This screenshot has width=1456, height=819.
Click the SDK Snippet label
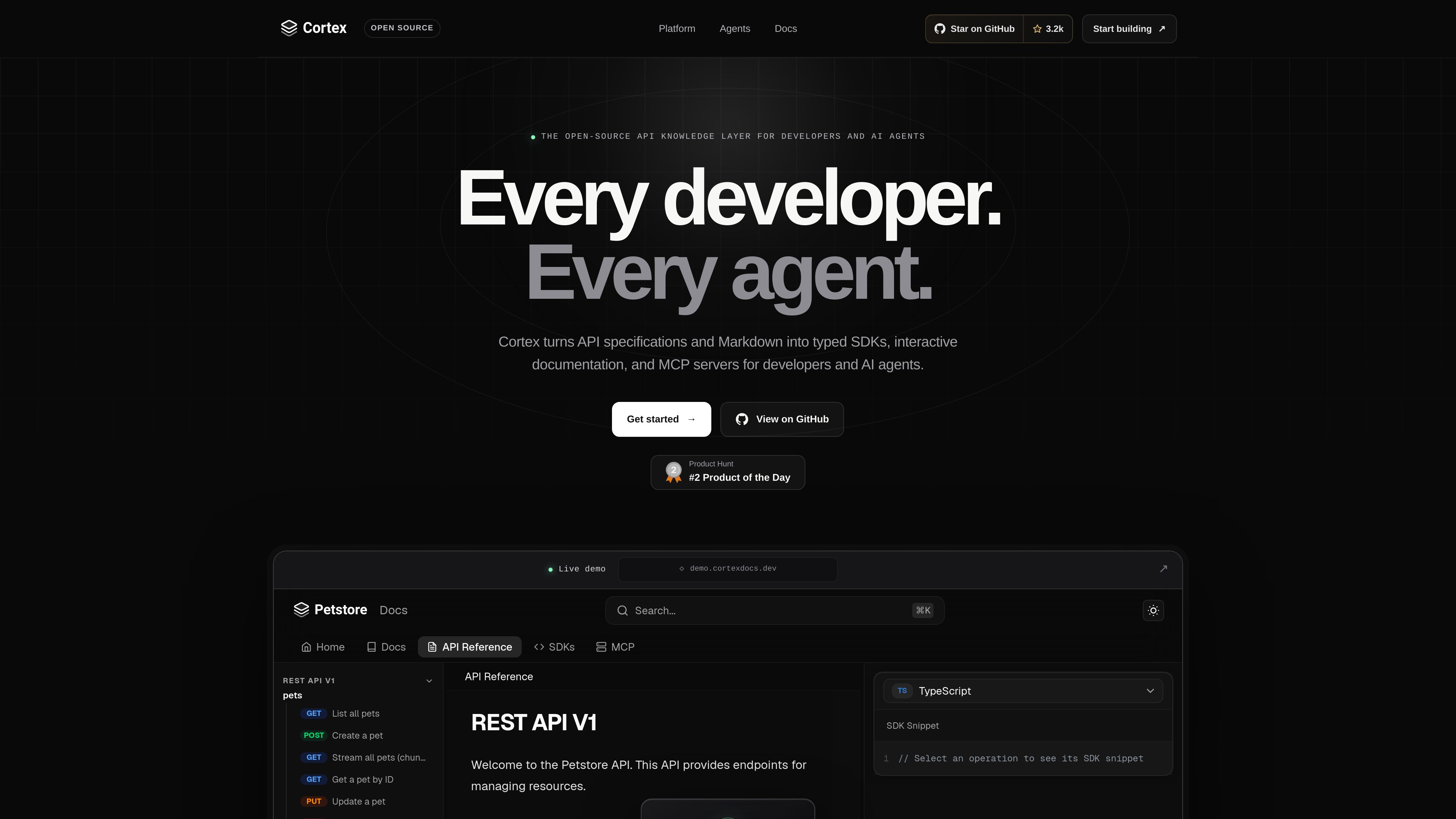coord(912,726)
